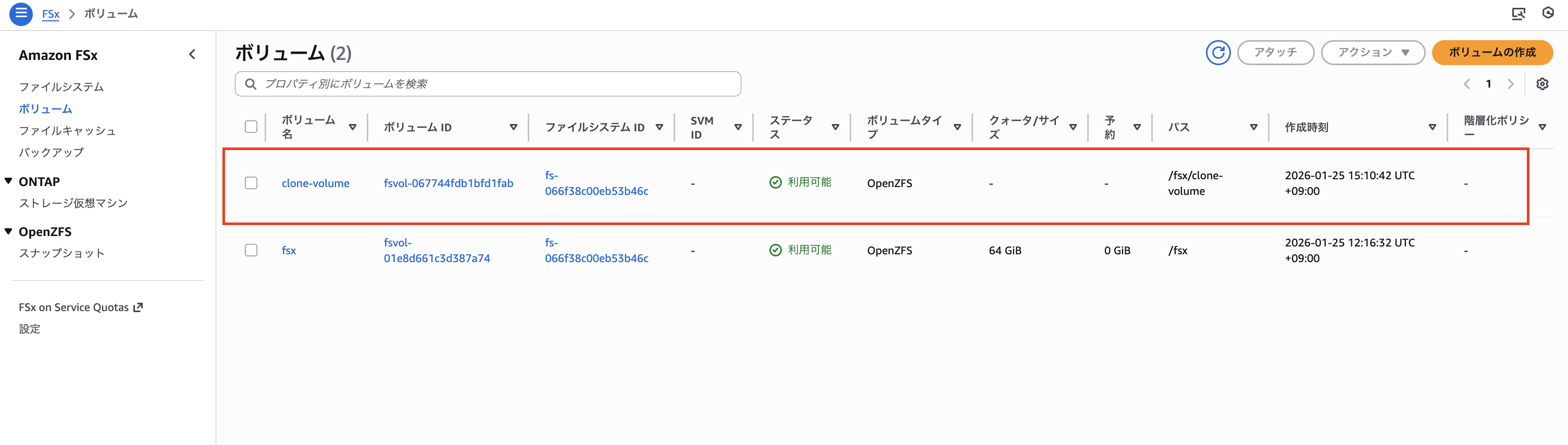Open バックアップ in the sidebar
This screenshot has width=1568, height=445.
(x=51, y=152)
